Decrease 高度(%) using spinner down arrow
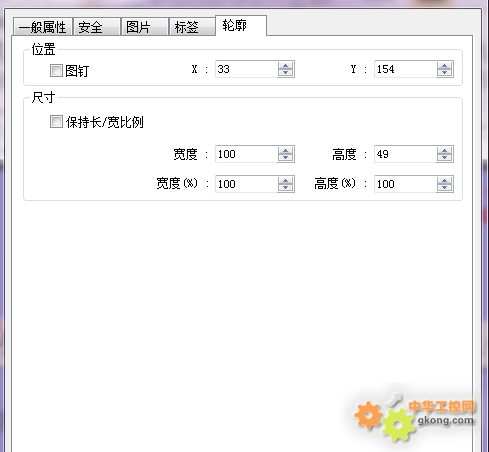Screen dimensions: 489x452 coord(444,188)
